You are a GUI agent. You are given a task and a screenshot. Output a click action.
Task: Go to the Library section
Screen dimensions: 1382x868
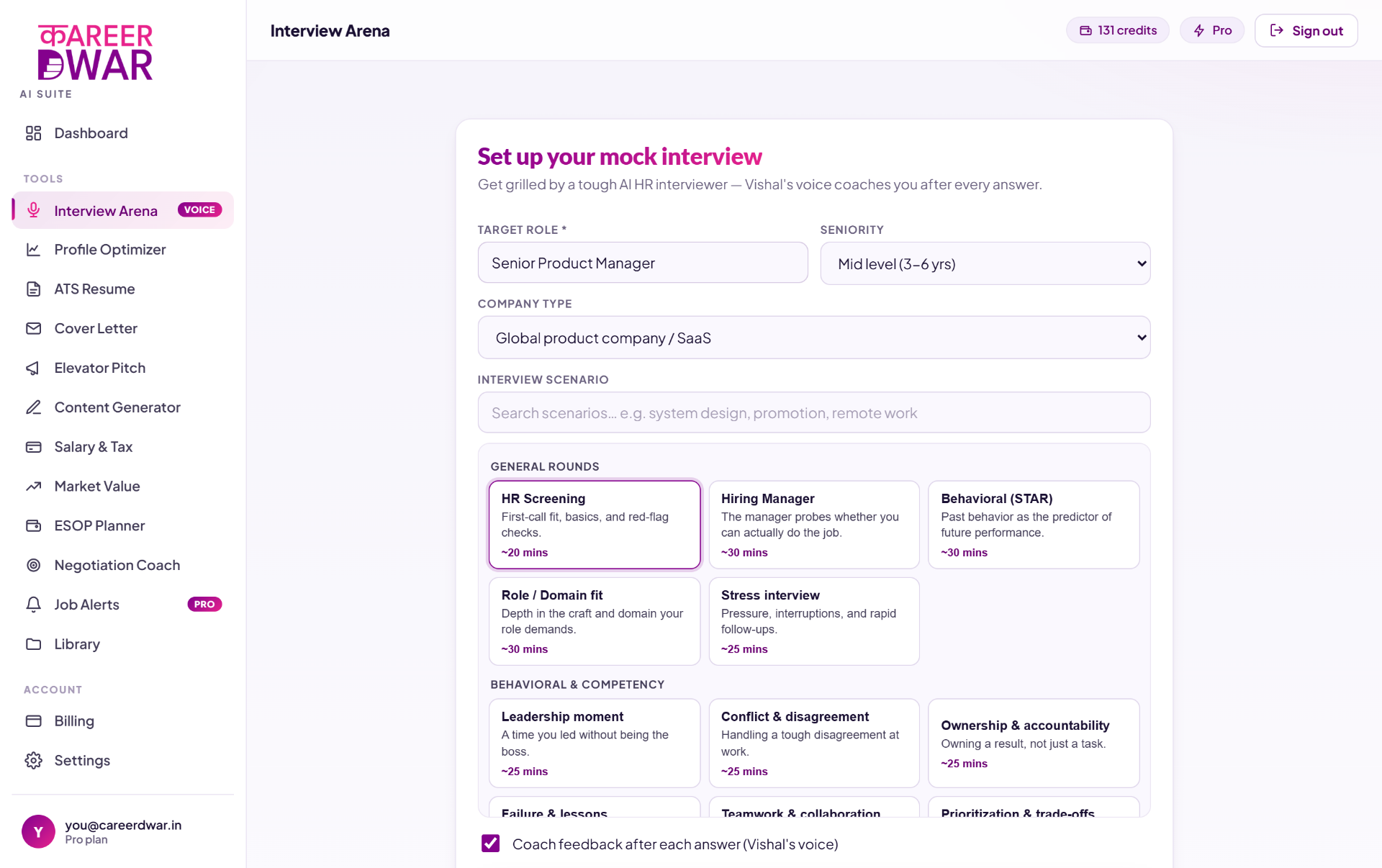click(x=122, y=644)
